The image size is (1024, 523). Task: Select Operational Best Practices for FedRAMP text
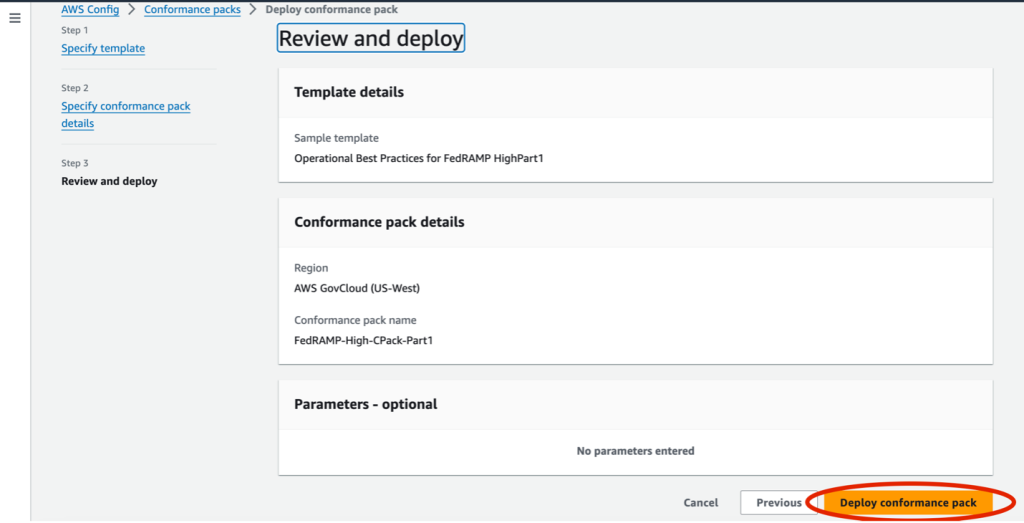pos(419,157)
